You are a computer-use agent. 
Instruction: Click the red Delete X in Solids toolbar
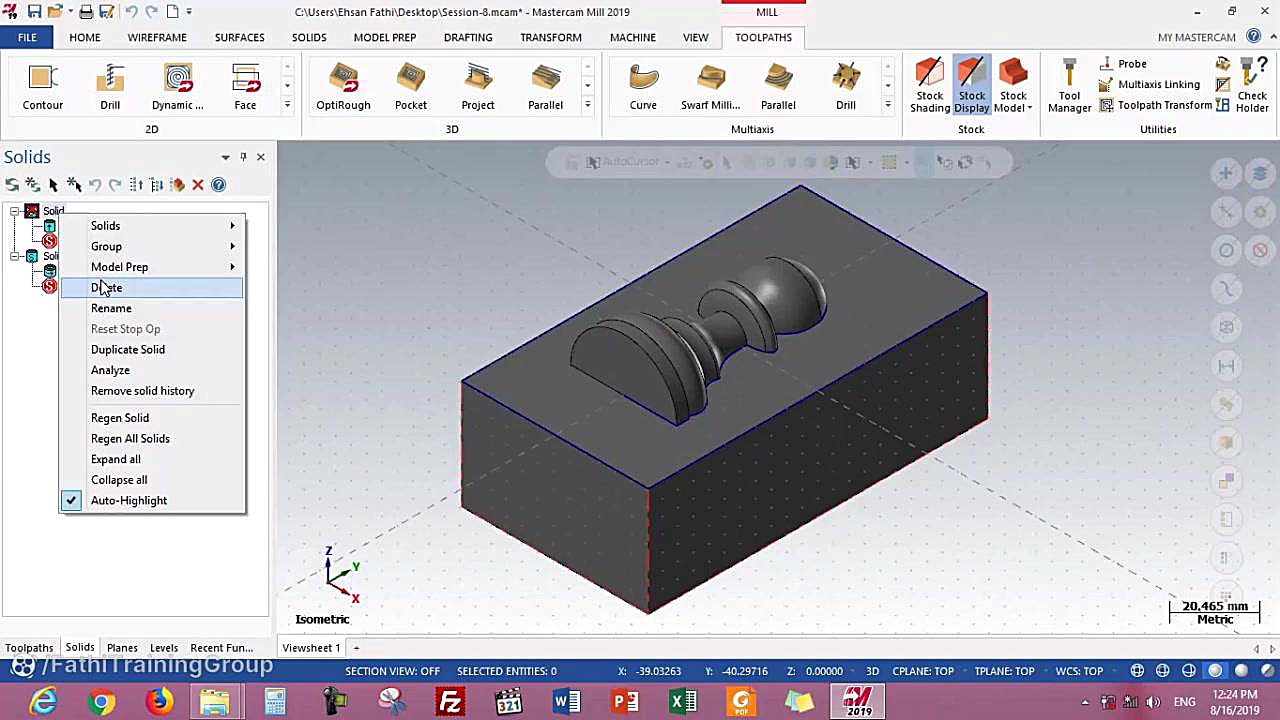pos(198,184)
